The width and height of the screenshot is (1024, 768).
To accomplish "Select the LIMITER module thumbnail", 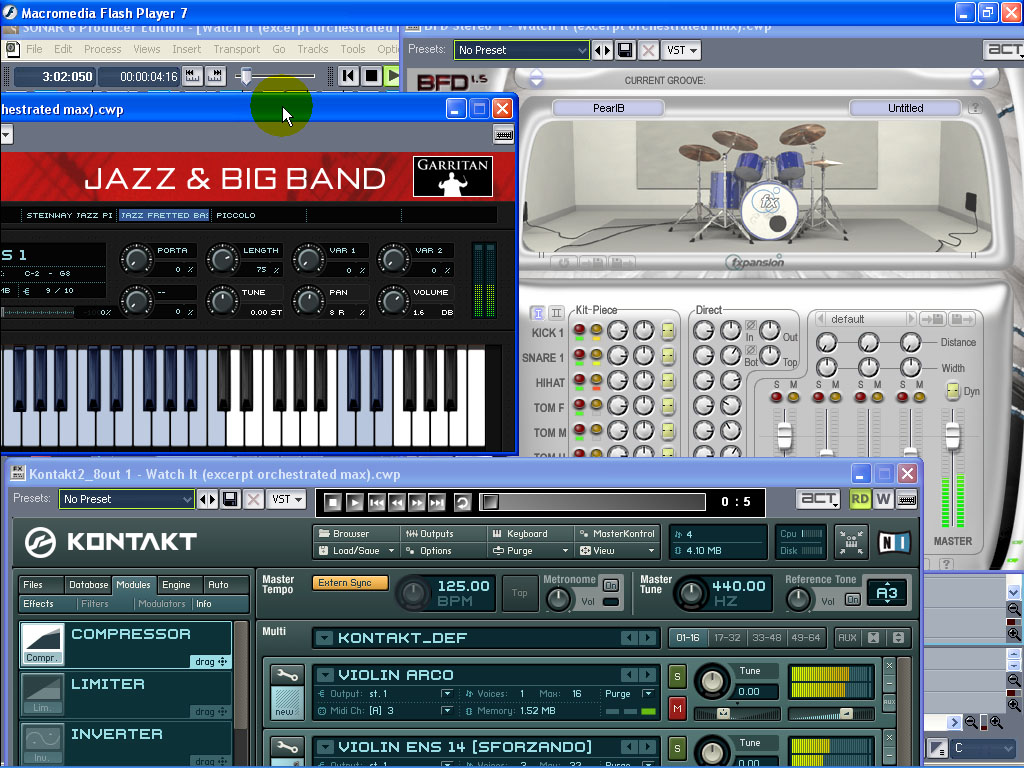I will (42, 694).
